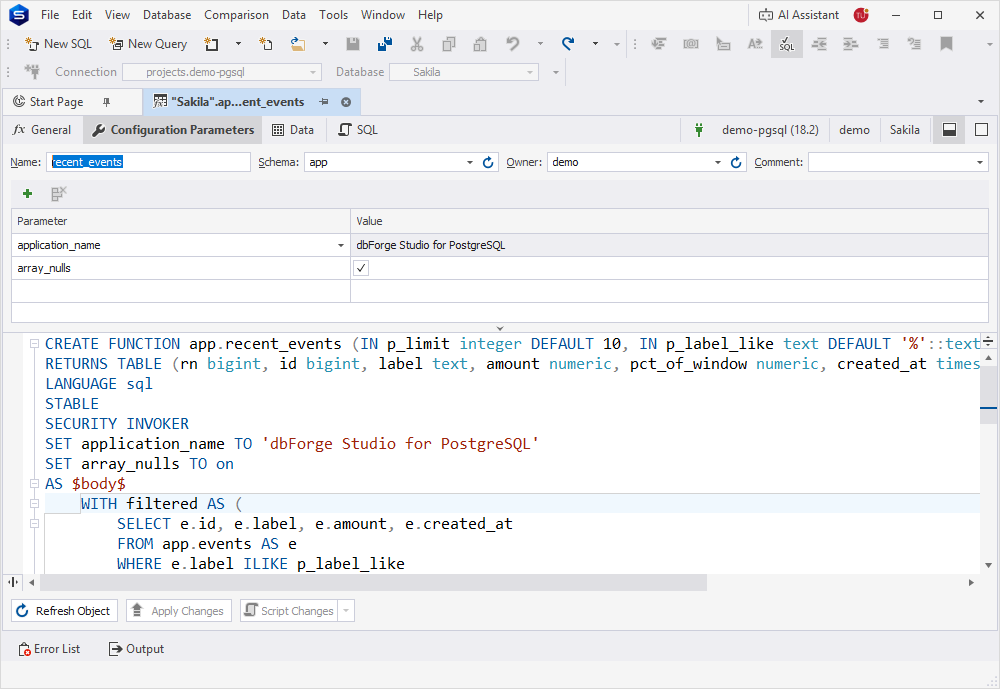The height and width of the screenshot is (689, 1000).
Task: Open the dropdown next to new object icon
Action: coord(239,44)
